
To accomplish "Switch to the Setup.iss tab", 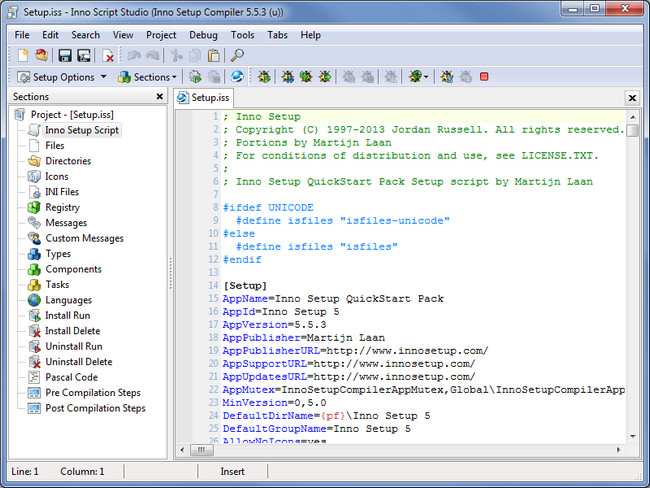I will 204,98.
